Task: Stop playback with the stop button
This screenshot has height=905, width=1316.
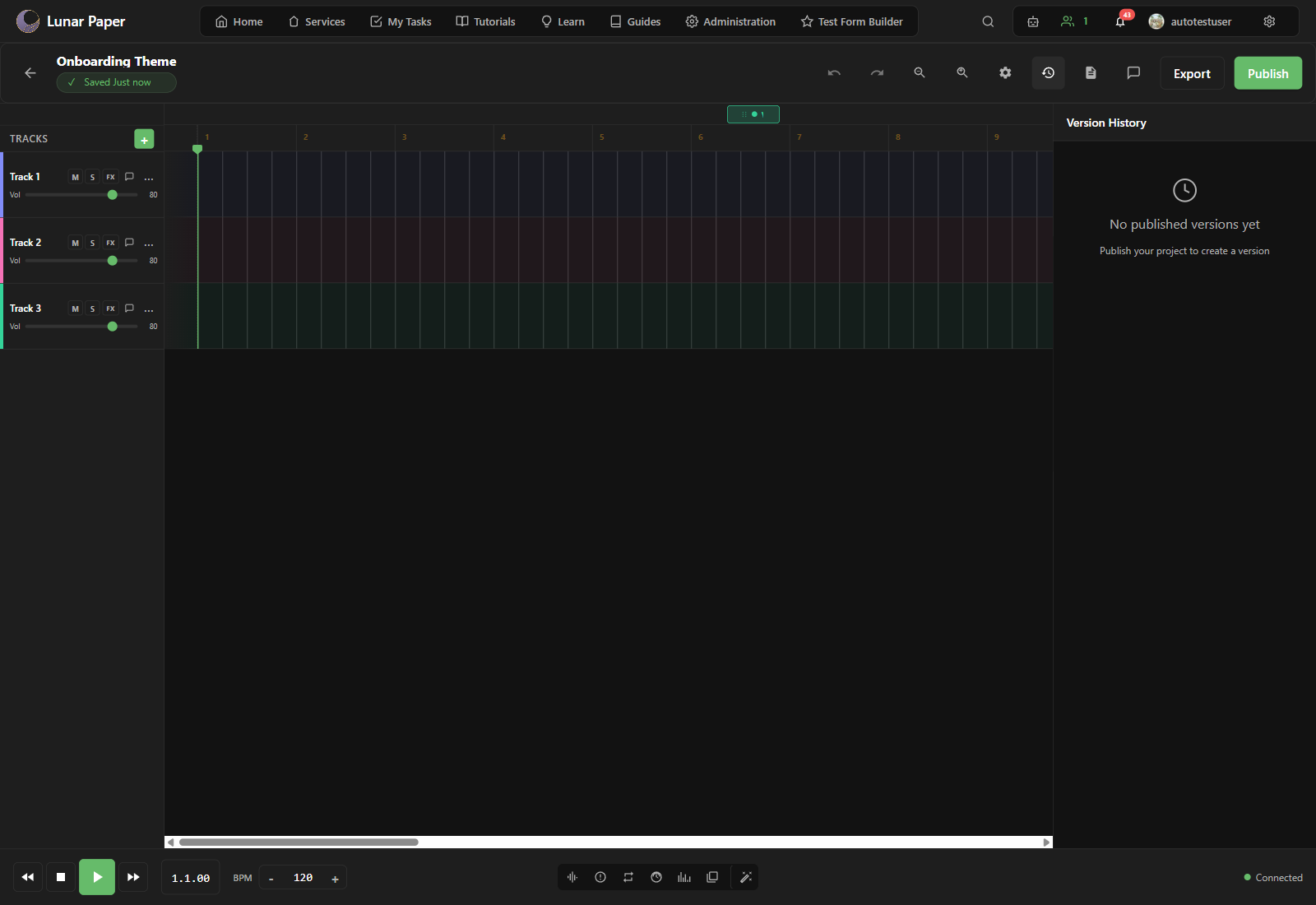Action: tap(61, 877)
